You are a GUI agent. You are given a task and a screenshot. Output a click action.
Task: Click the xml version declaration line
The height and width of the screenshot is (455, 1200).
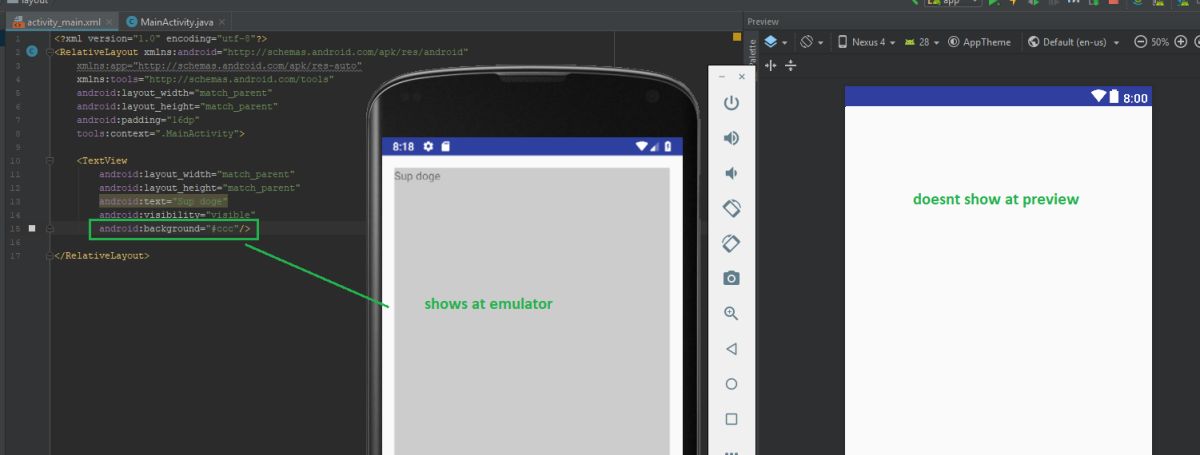coord(160,37)
